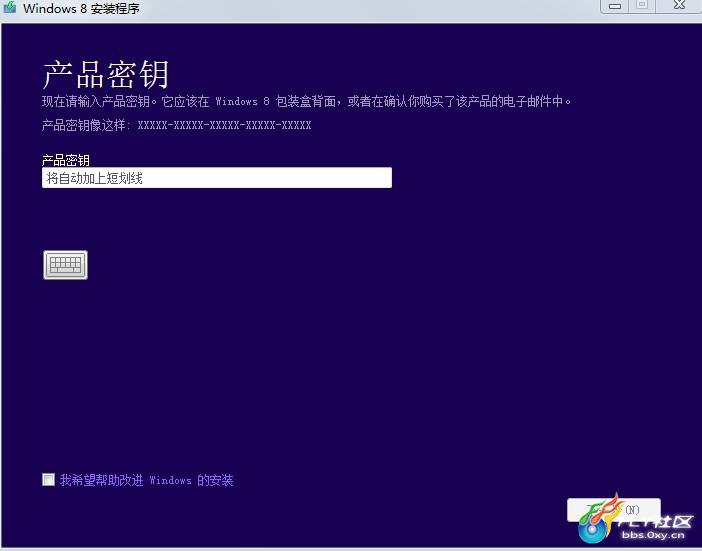Click the instruction text 现在请输入产品密钥
This screenshot has height=551, width=702.
point(96,102)
